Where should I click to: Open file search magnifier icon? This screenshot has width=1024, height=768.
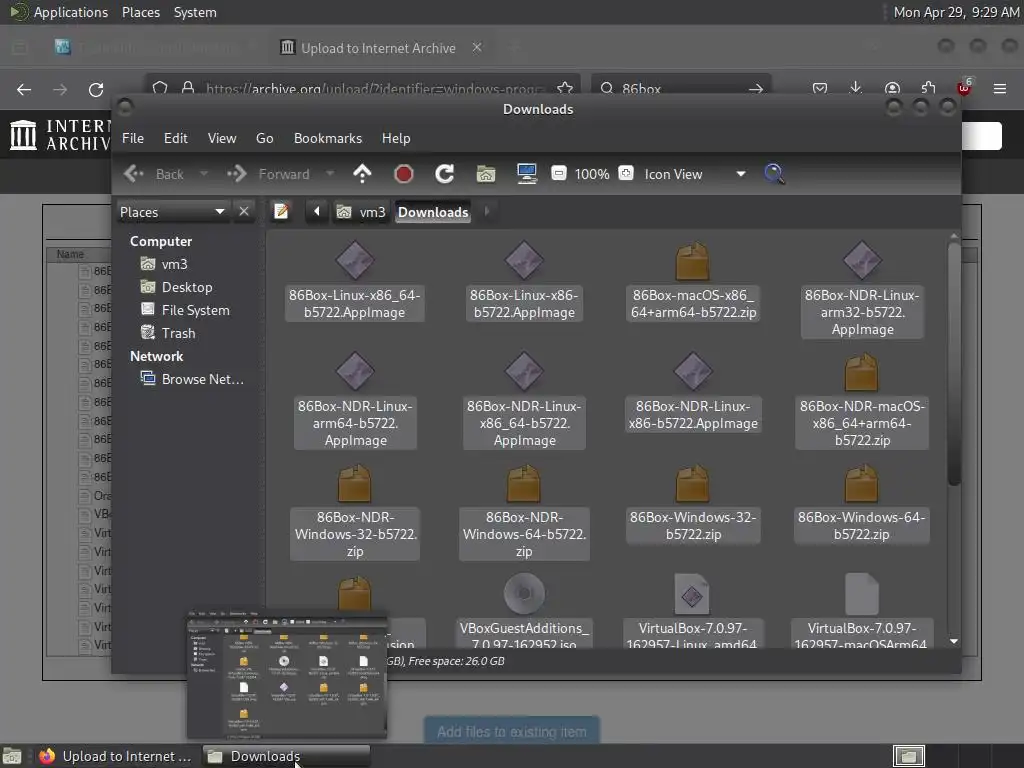point(775,174)
